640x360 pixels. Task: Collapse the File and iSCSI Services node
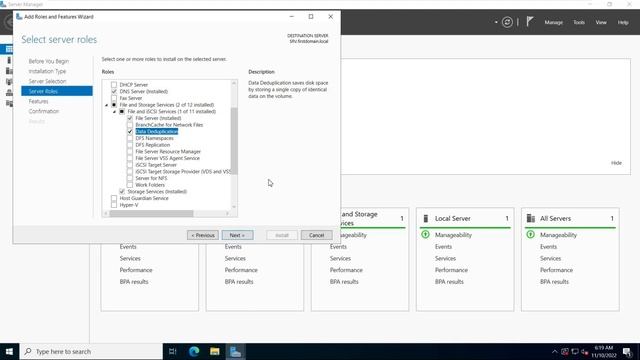click(115, 112)
